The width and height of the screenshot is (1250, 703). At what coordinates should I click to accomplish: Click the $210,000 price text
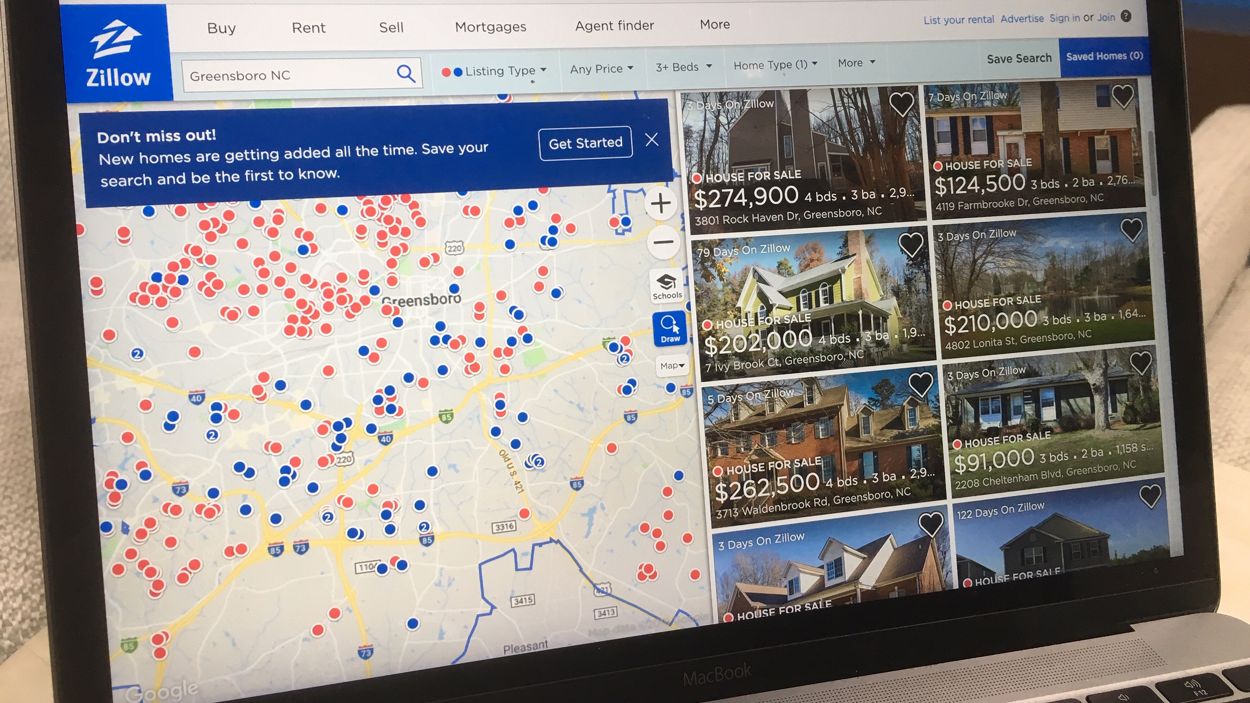click(x=990, y=322)
